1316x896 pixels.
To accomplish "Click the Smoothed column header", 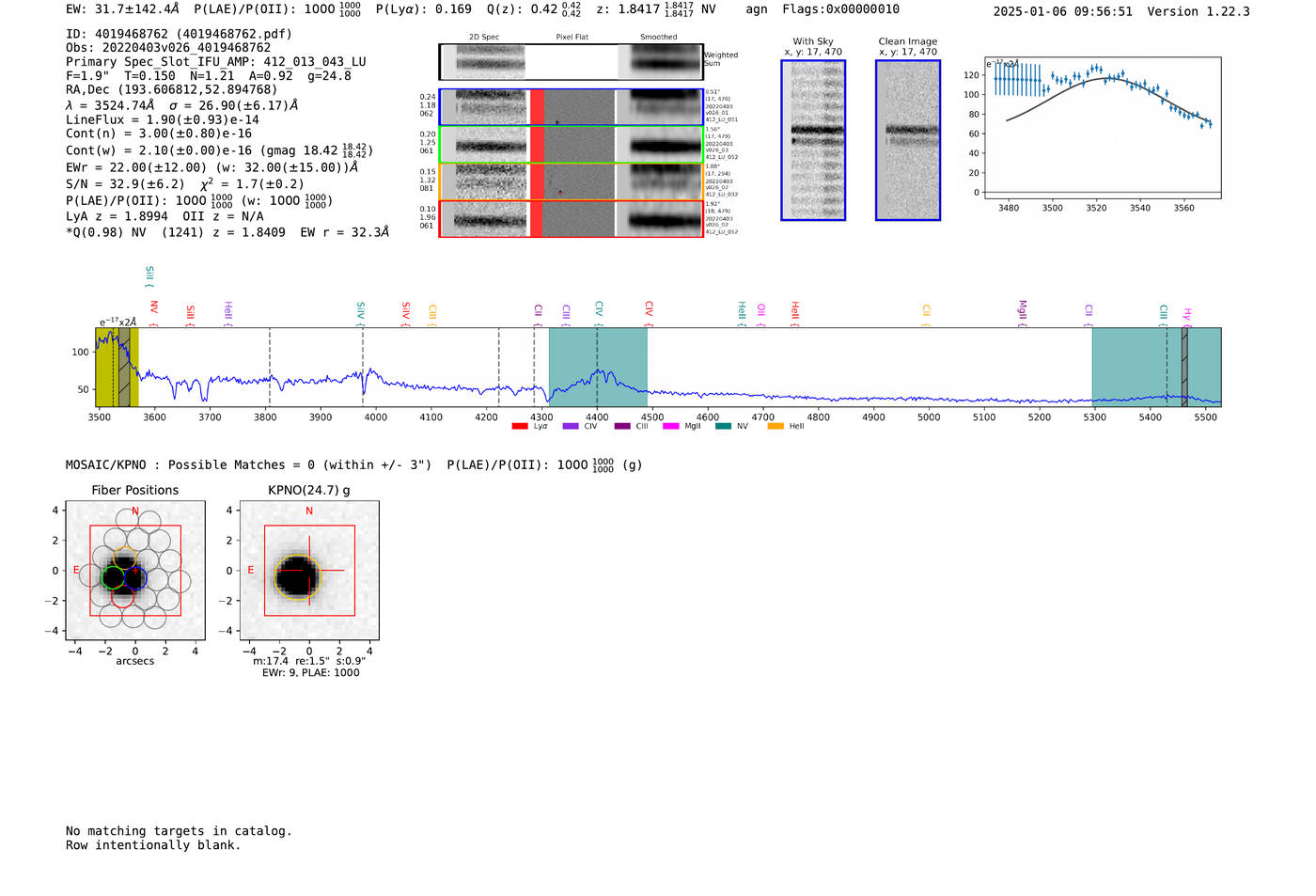I will (x=659, y=38).
